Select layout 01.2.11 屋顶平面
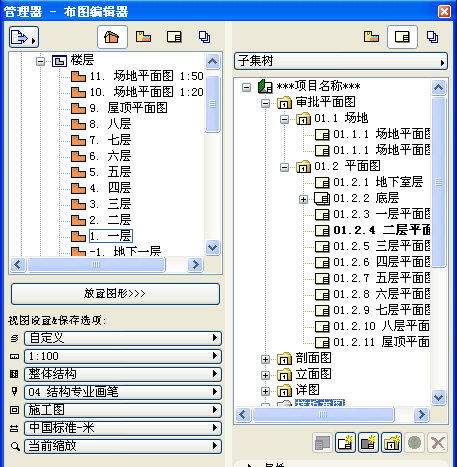457x467 pixels. [x=381, y=342]
